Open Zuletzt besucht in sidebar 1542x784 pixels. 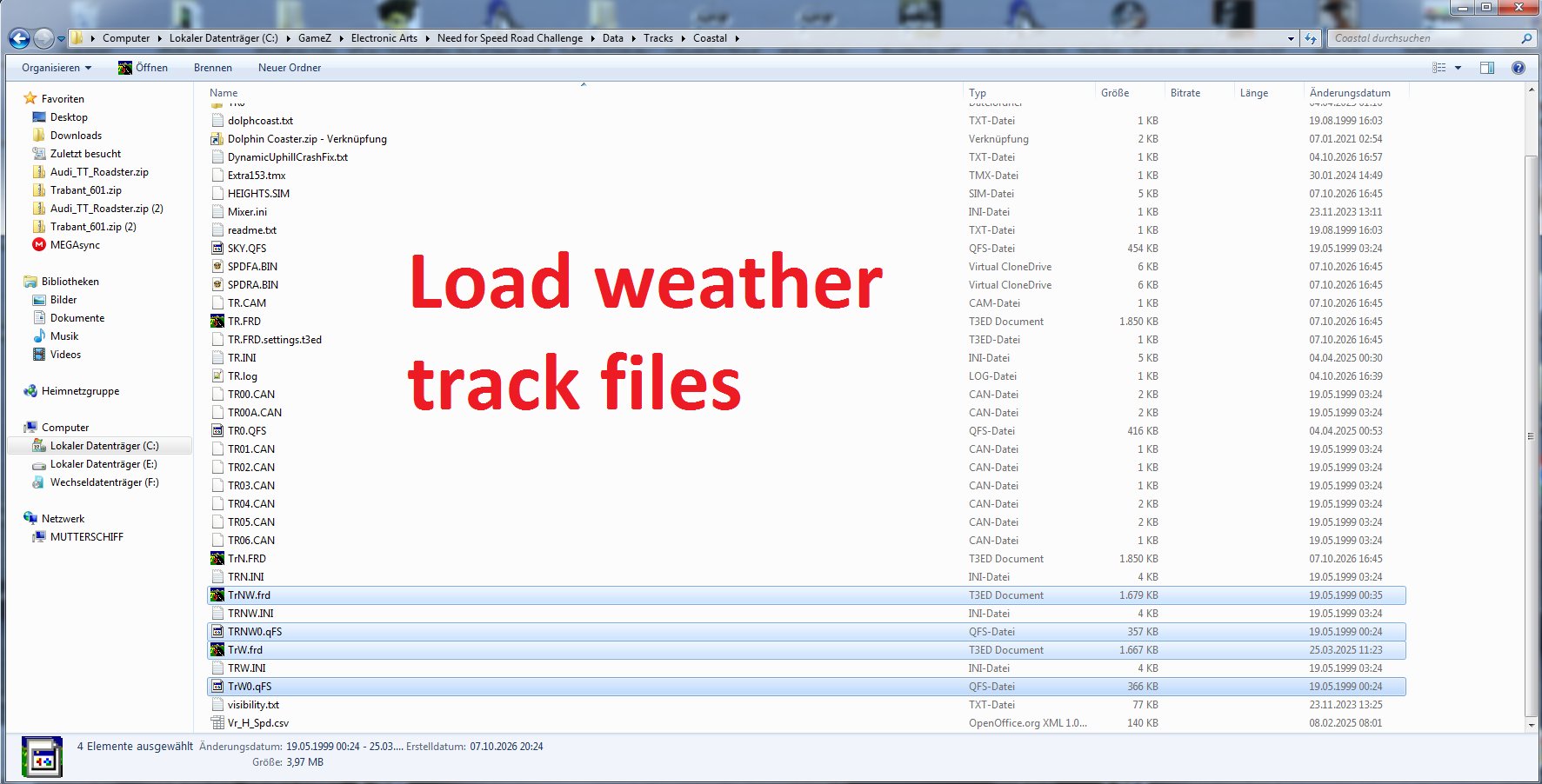[85, 154]
